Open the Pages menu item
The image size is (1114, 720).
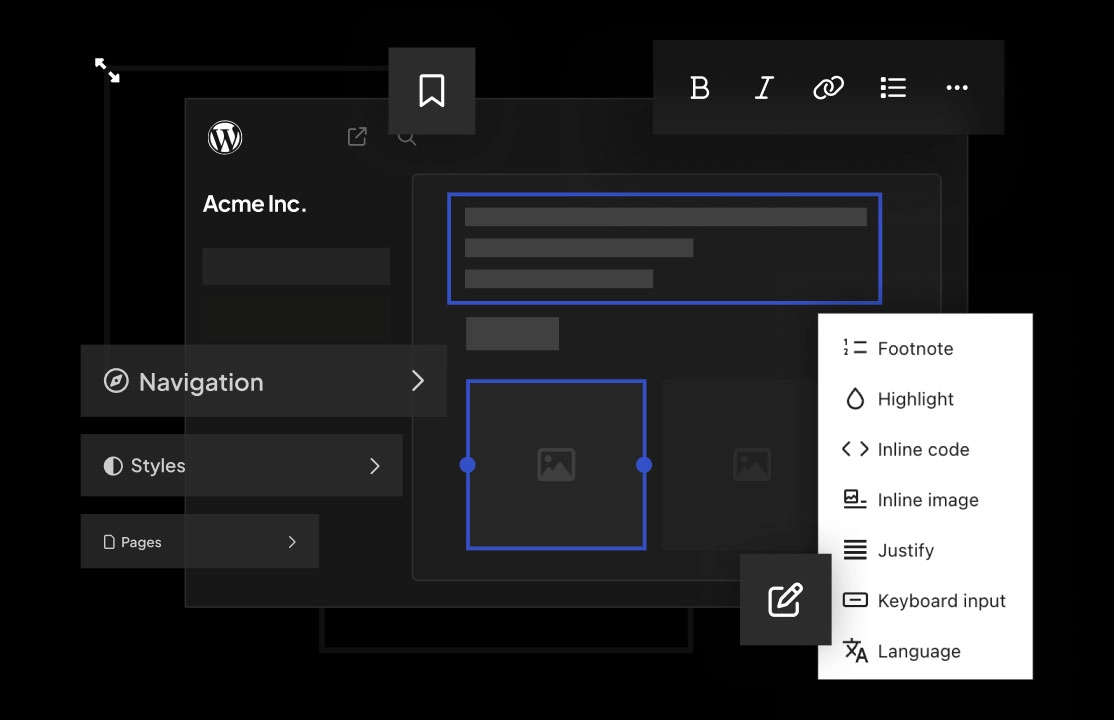coord(200,542)
